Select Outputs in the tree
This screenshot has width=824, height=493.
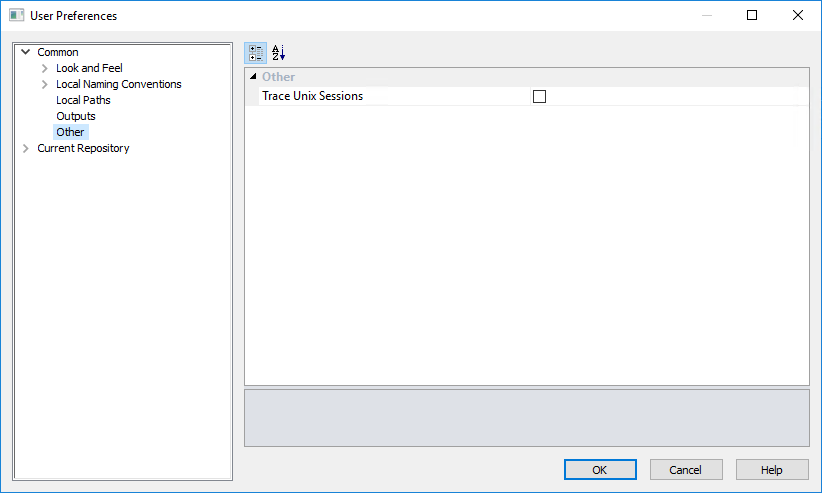coord(76,116)
